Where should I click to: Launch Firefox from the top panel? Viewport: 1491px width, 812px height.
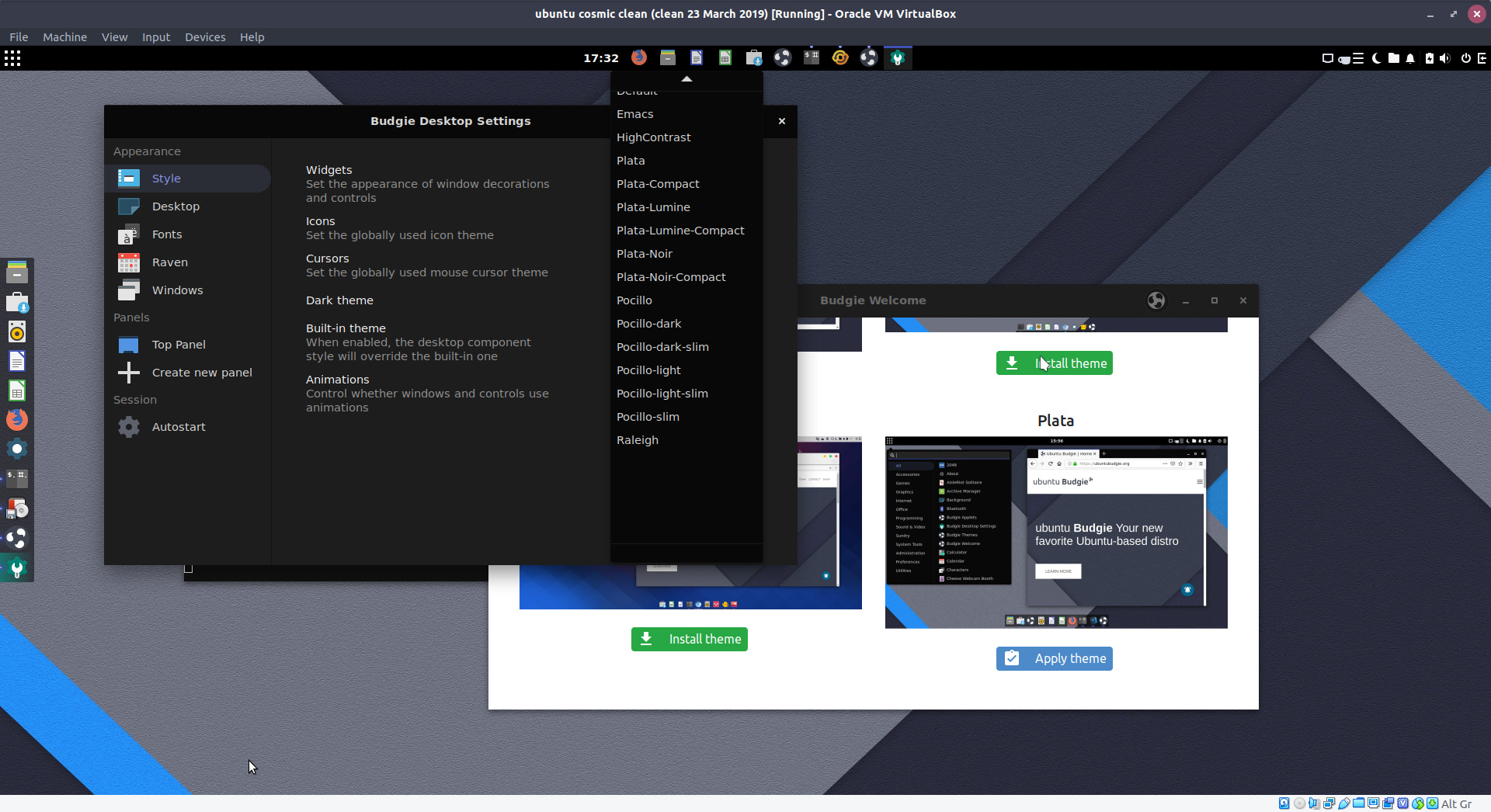point(638,57)
